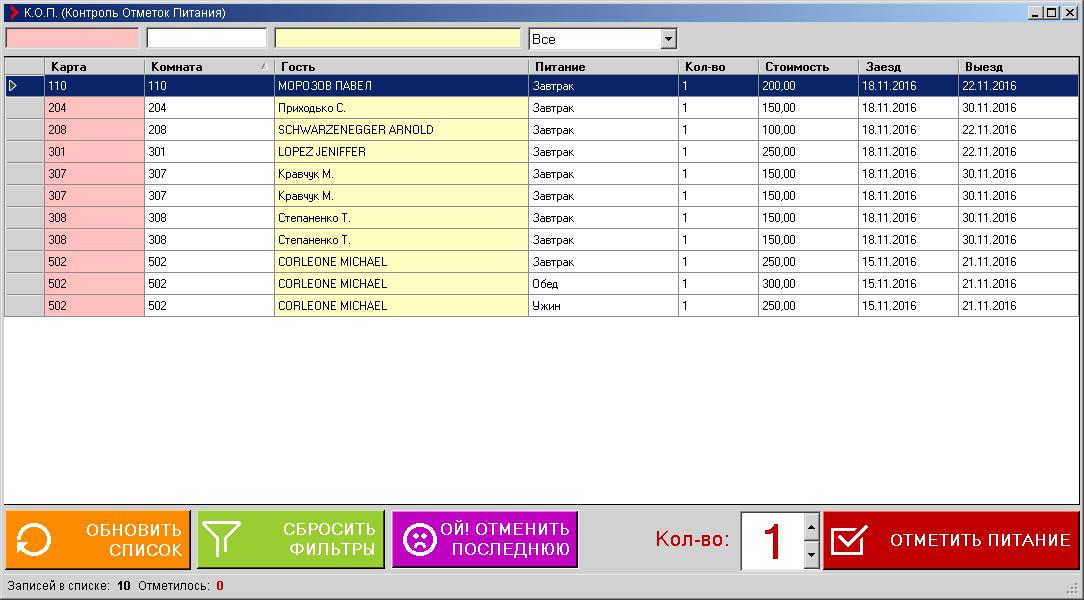Select the CORLEONE MICHAEL Обед row
The width and height of the screenshot is (1084, 600).
coord(541,284)
